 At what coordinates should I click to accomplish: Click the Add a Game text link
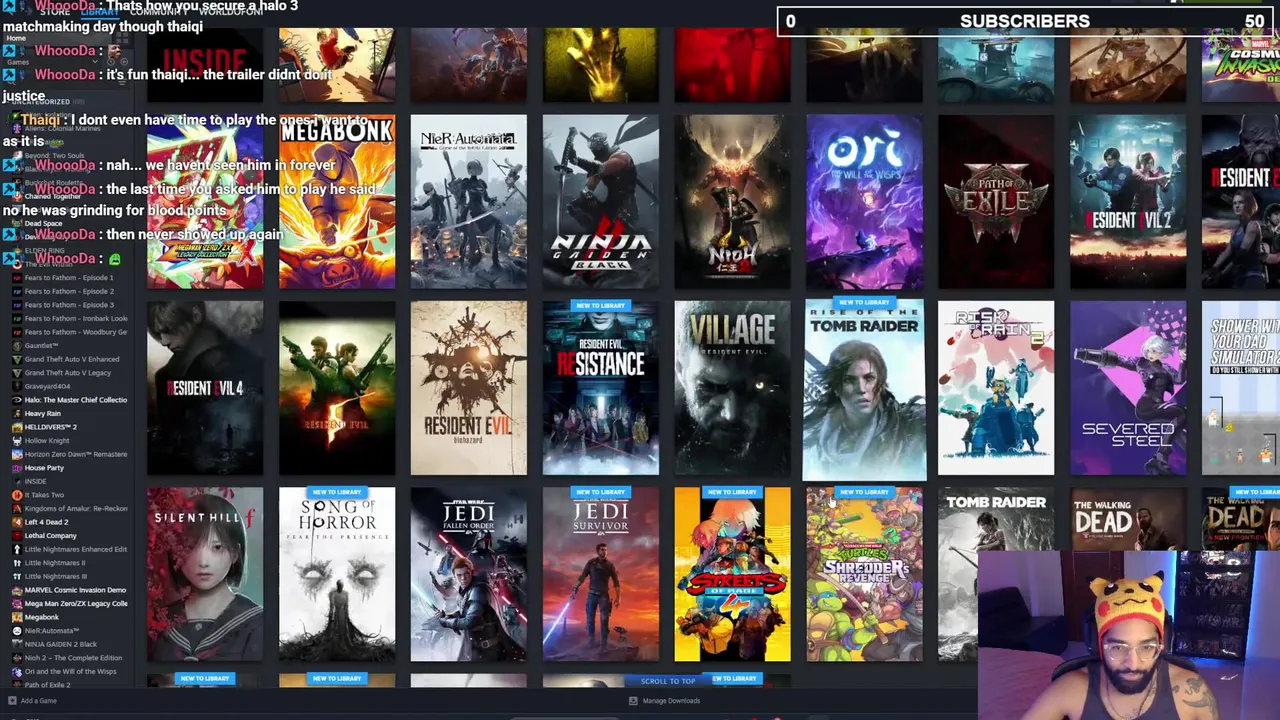pos(38,701)
